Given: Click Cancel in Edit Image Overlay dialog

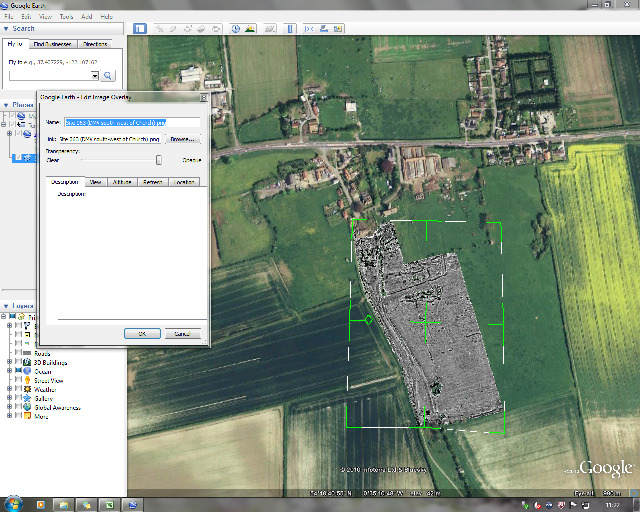Looking at the screenshot, I should [182, 334].
